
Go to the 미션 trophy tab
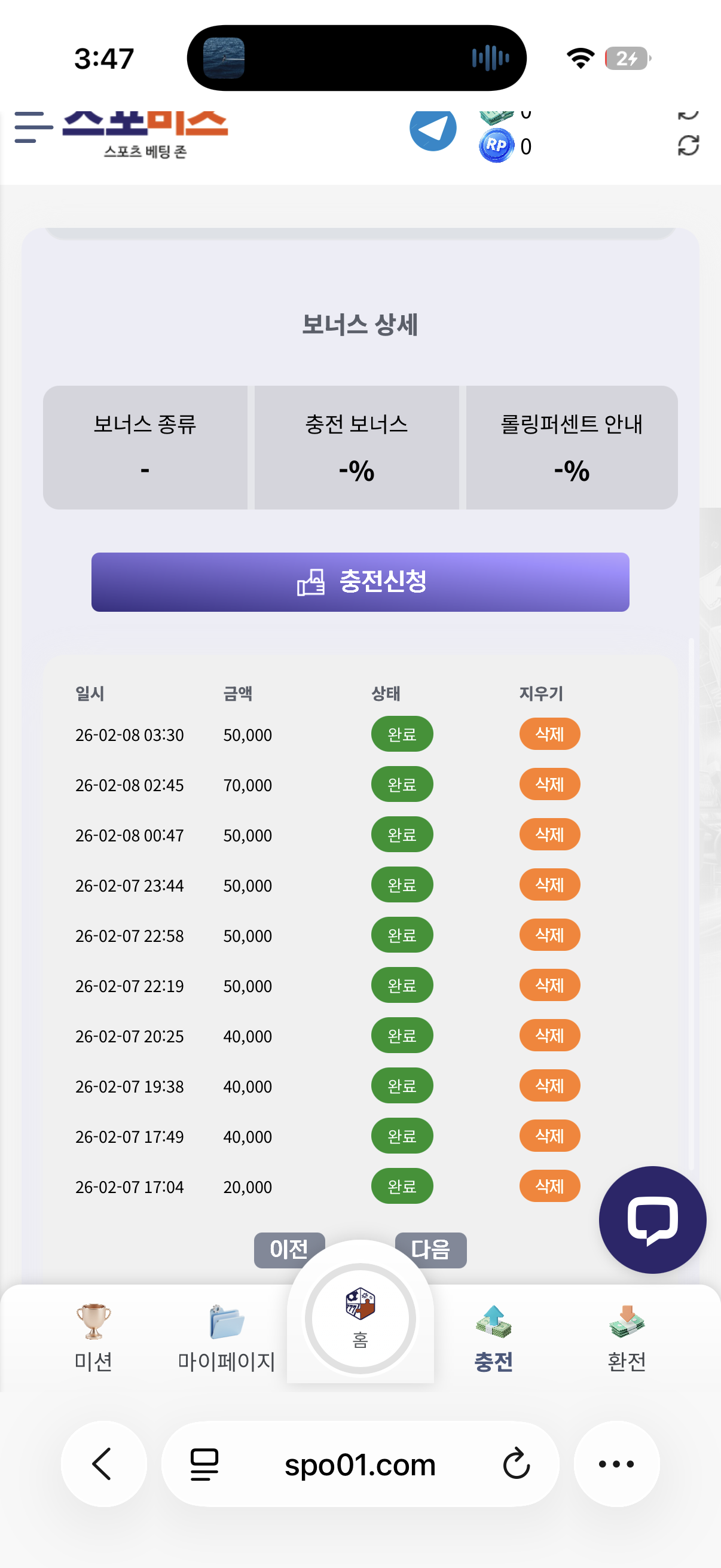[x=93, y=1337]
